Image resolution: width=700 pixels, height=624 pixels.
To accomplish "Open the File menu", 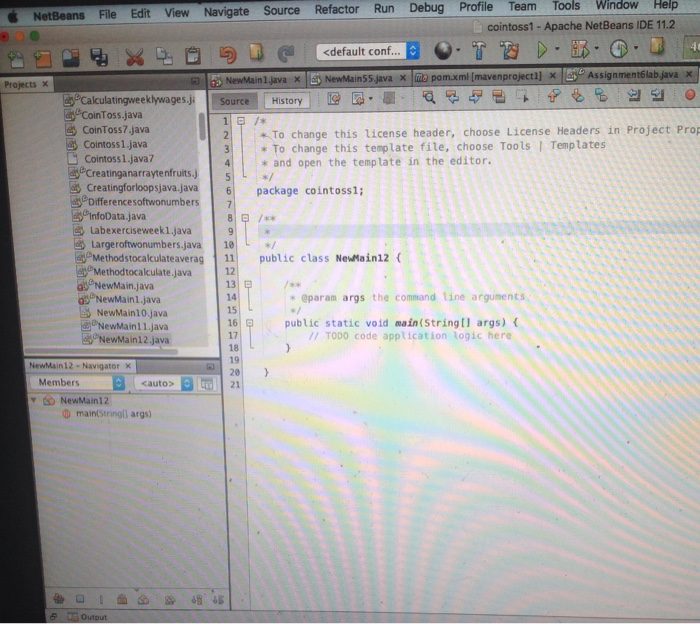I will pos(107,15).
